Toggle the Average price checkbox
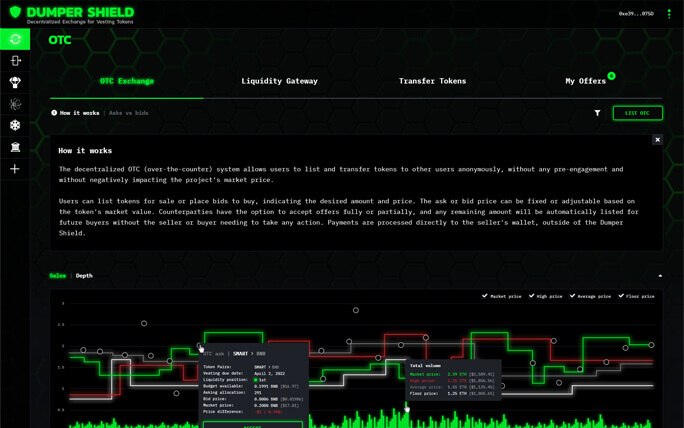Screen dimensions: 684x428 [x=572, y=296]
